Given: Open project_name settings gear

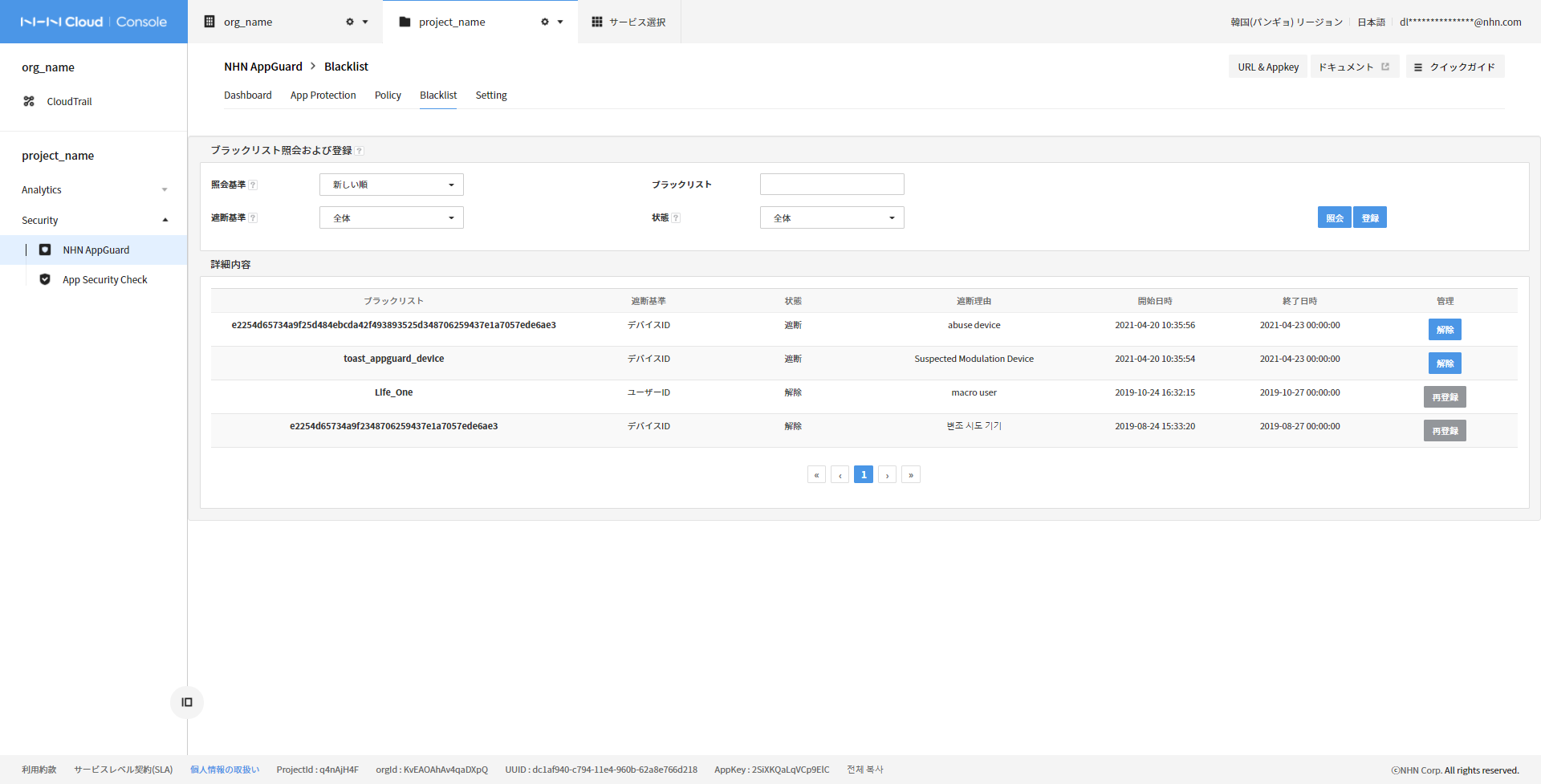Looking at the screenshot, I should (545, 22).
